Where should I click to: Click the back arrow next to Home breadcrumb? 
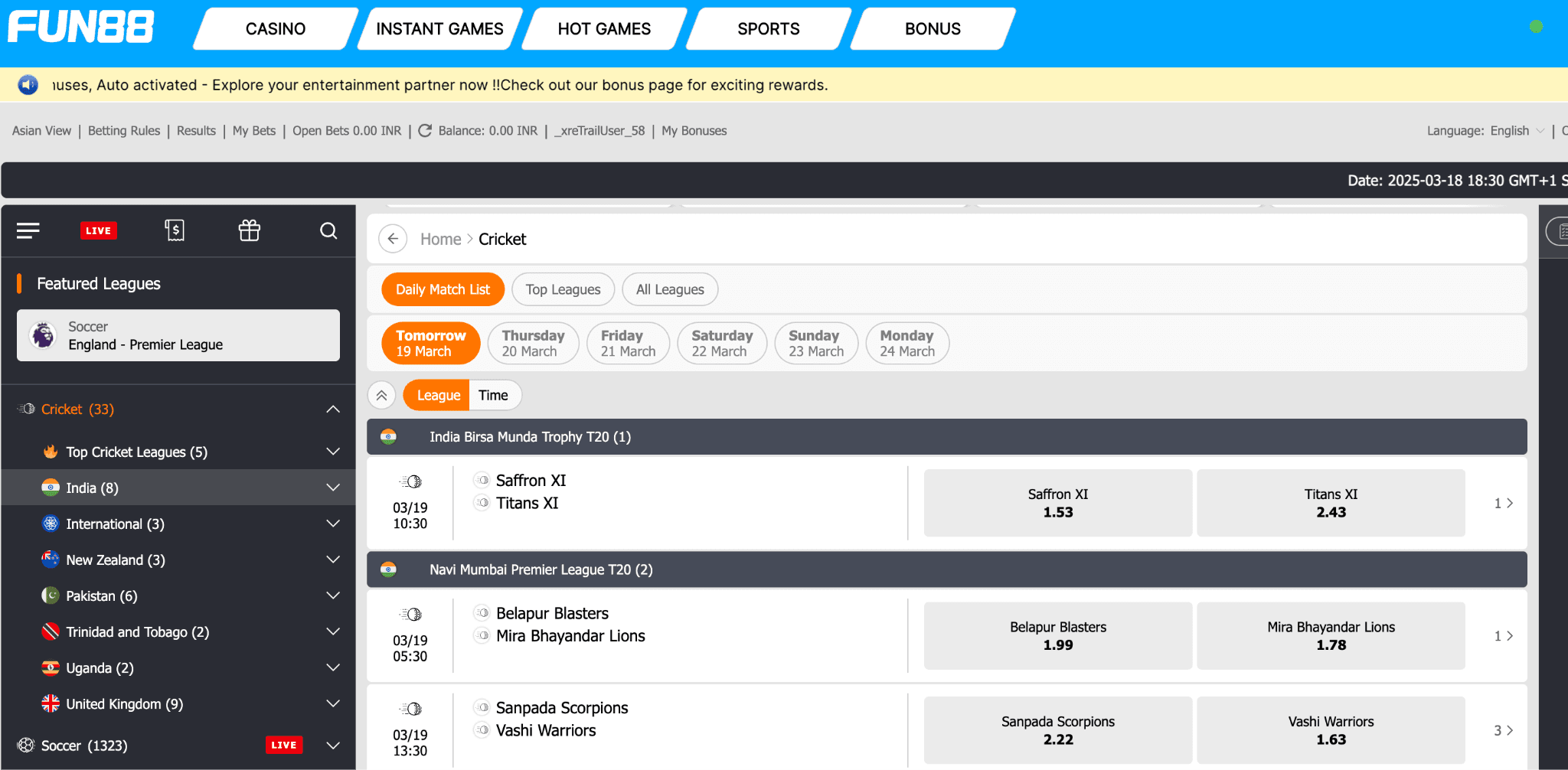pyautogui.click(x=393, y=238)
